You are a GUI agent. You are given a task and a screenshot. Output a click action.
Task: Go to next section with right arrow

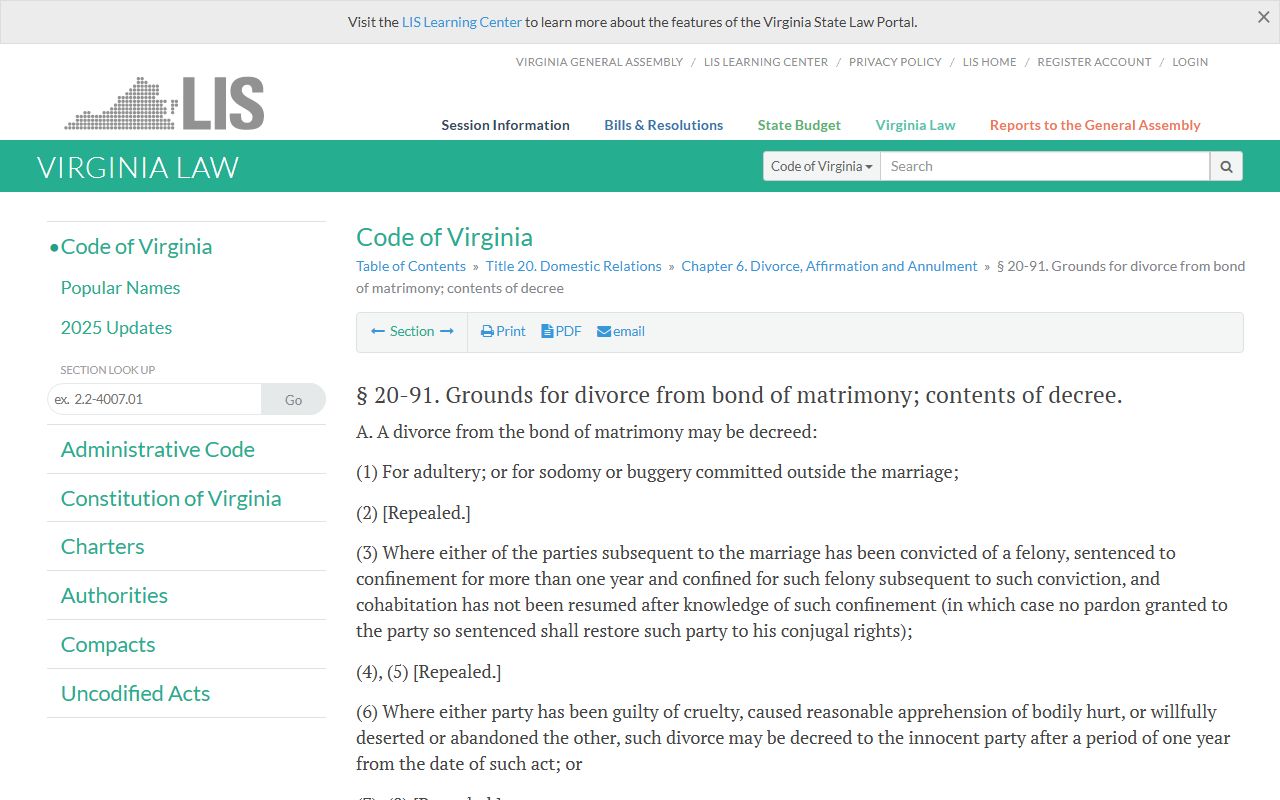tap(447, 331)
